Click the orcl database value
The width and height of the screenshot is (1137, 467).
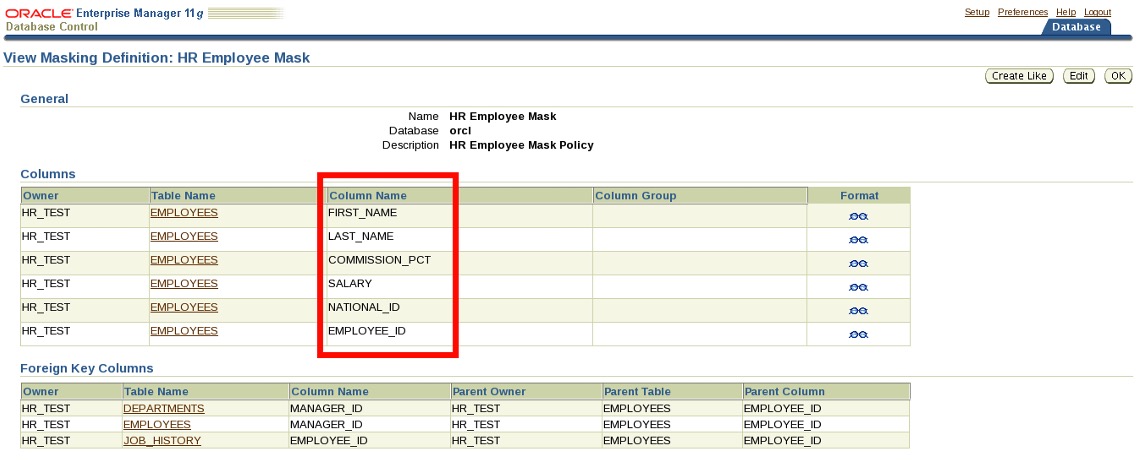460,131
